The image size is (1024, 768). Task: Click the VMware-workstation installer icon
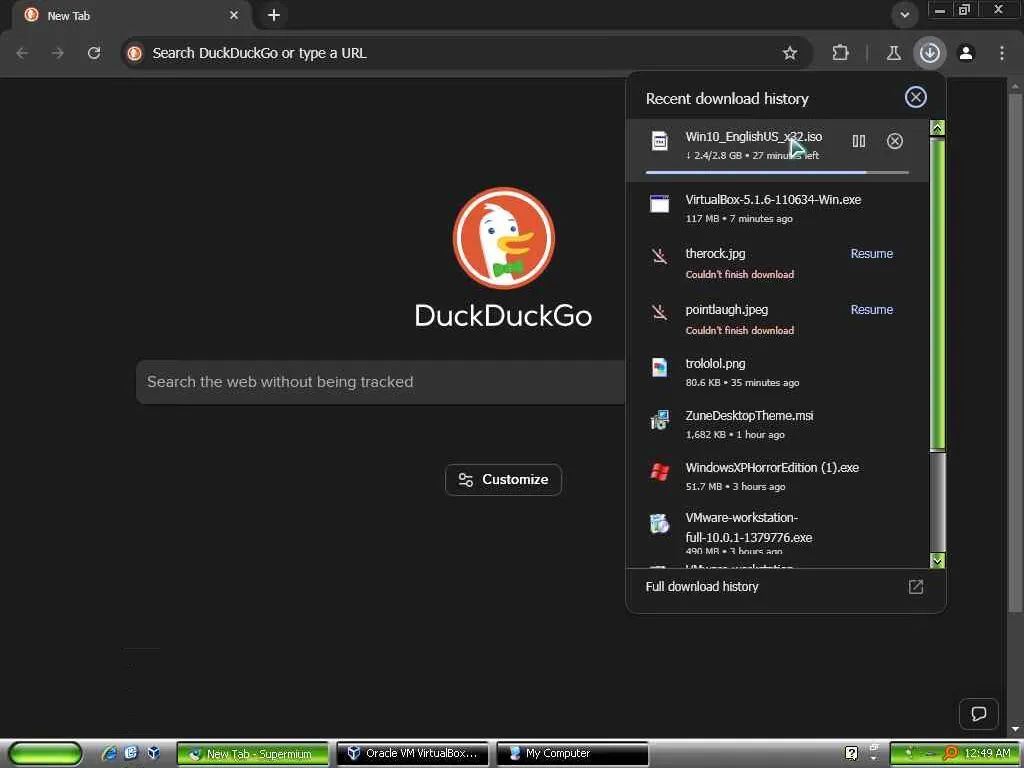(660, 524)
